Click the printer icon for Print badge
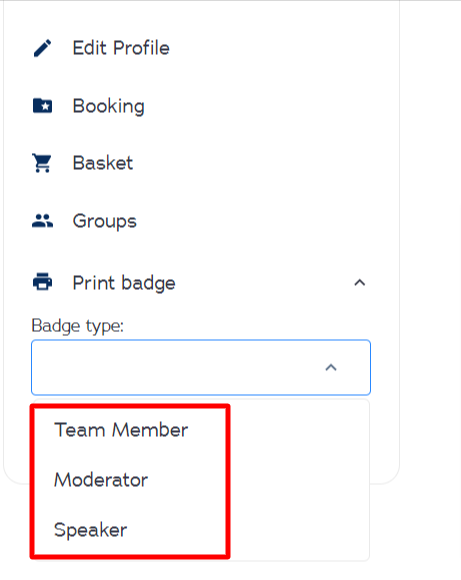Image resolution: width=461 pixels, height=580 pixels. pyautogui.click(x=43, y=282)
